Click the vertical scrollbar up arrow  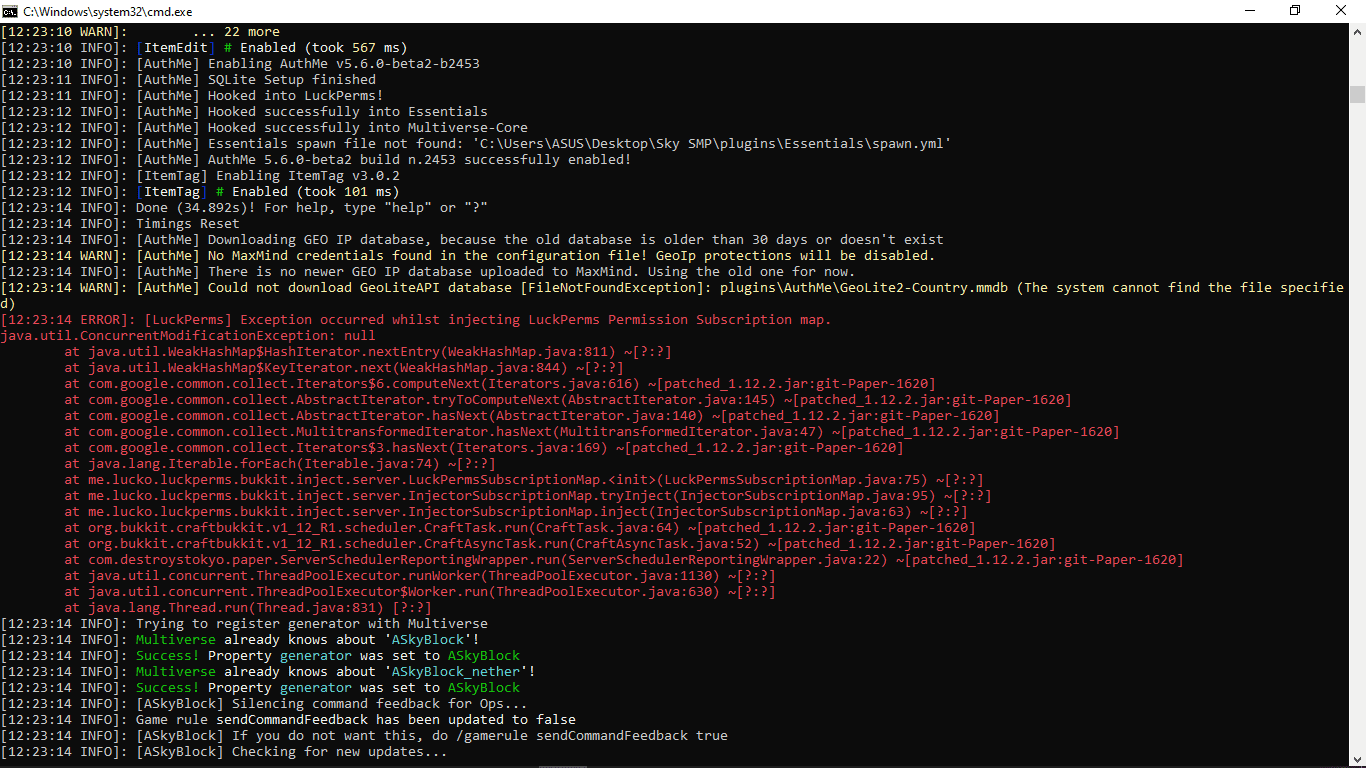[x=1357, y=31]
